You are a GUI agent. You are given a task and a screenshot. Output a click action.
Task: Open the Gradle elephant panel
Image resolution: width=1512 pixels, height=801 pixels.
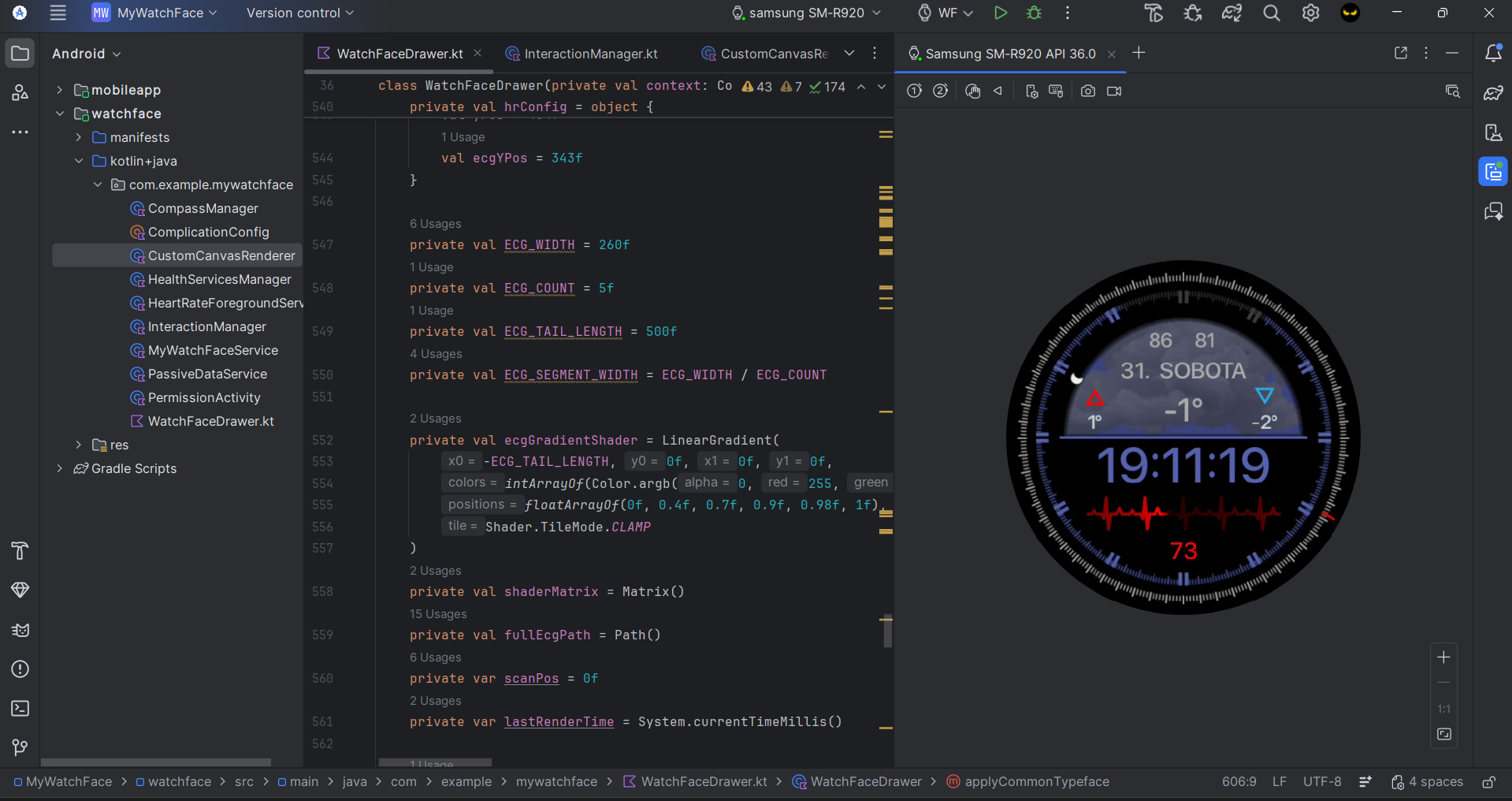click(1492, 93)
